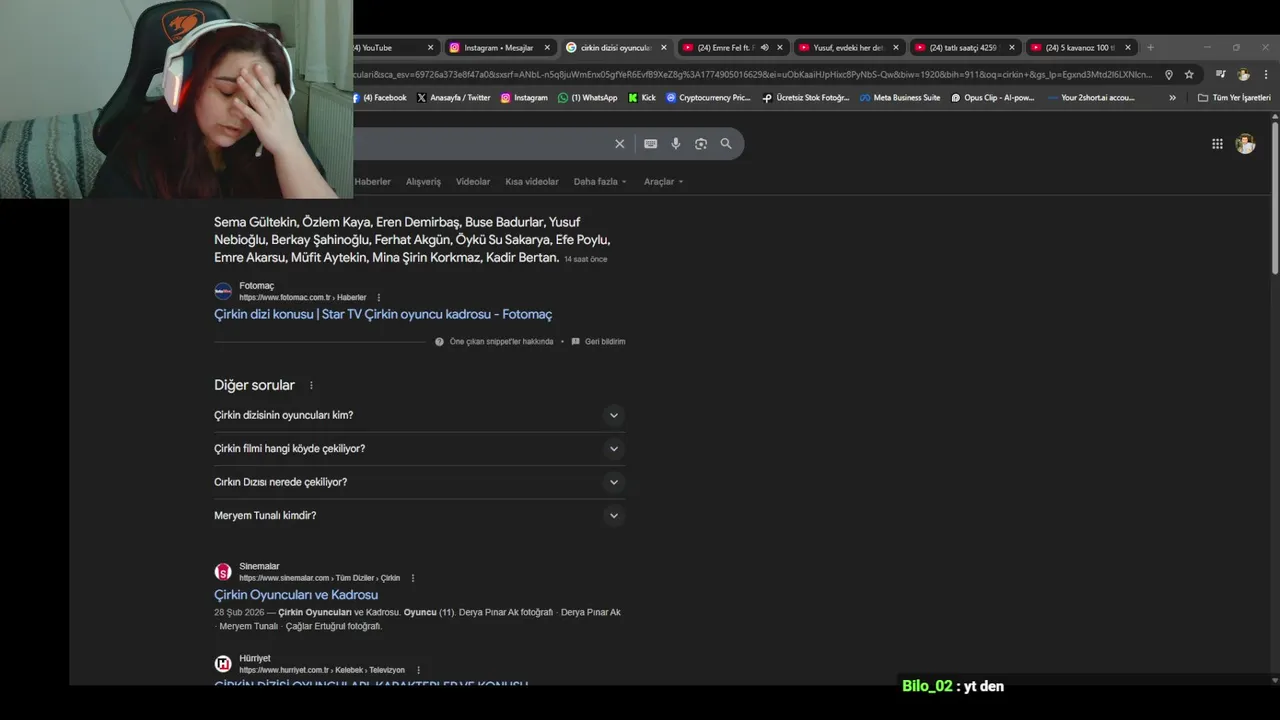Viewport: 1280px width, 720px height.
Task: Expand 'Çirkin filmi hangi köyde çekiliyor?' question
Action: [420, 449]
